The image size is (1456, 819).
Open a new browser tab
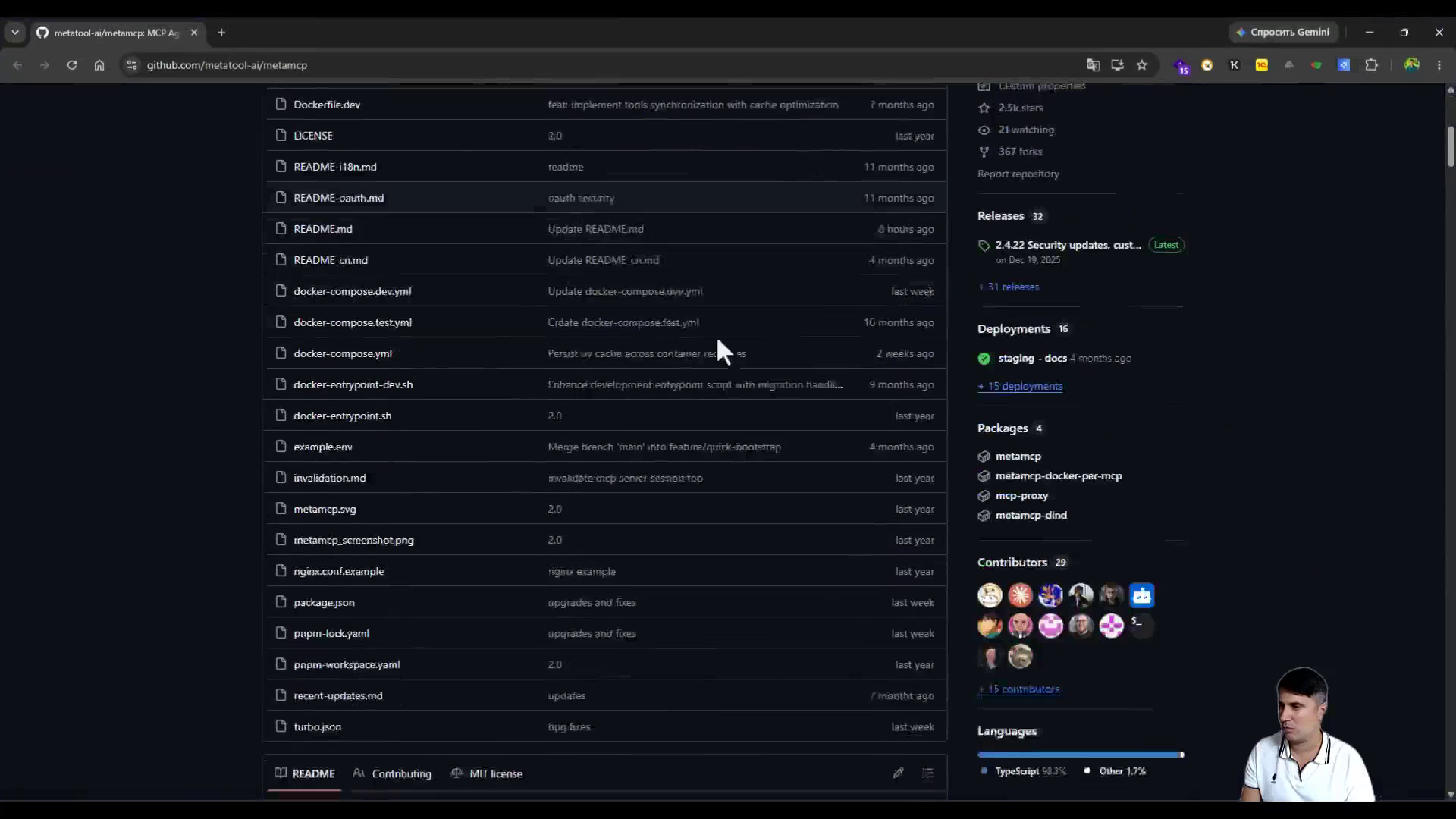coord(221,33)
